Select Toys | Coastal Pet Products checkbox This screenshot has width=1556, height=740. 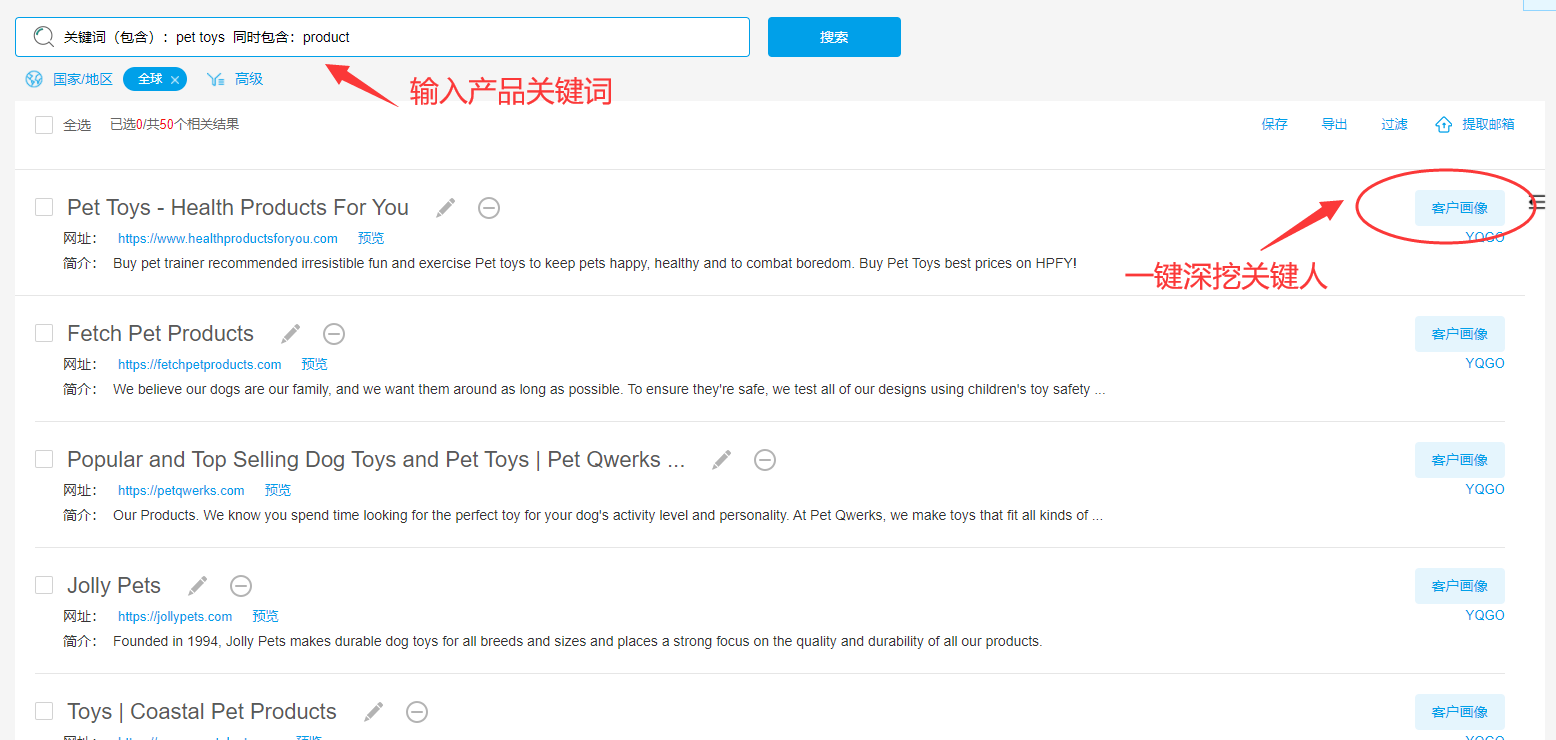click(x=44, y=711)
